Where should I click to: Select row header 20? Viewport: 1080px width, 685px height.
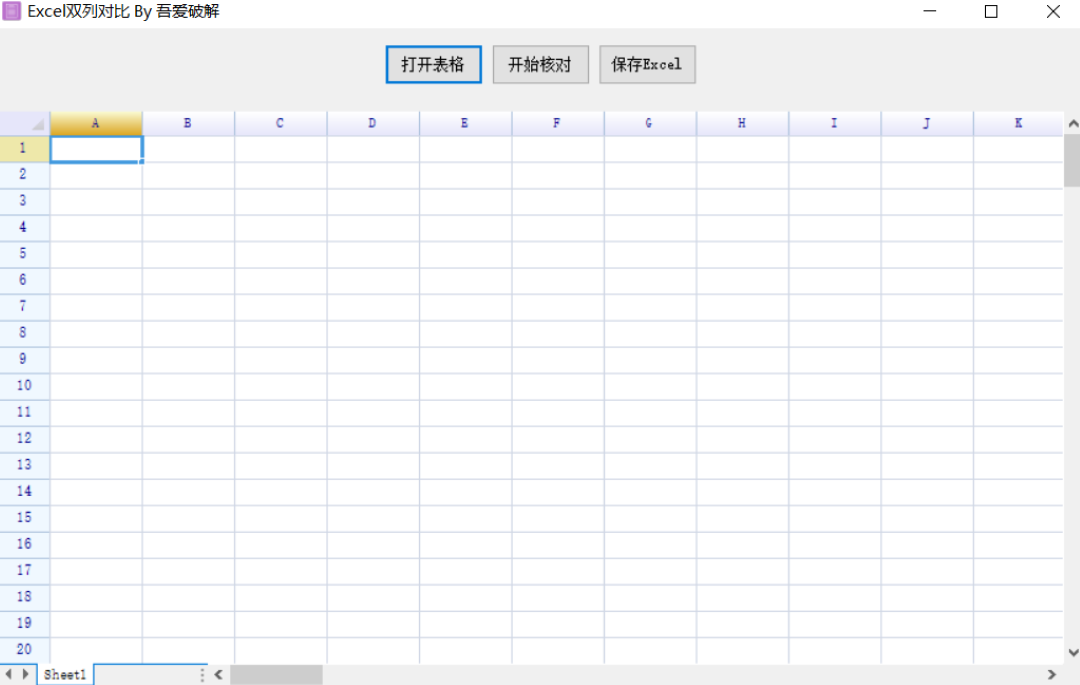(x=23, y=649)
